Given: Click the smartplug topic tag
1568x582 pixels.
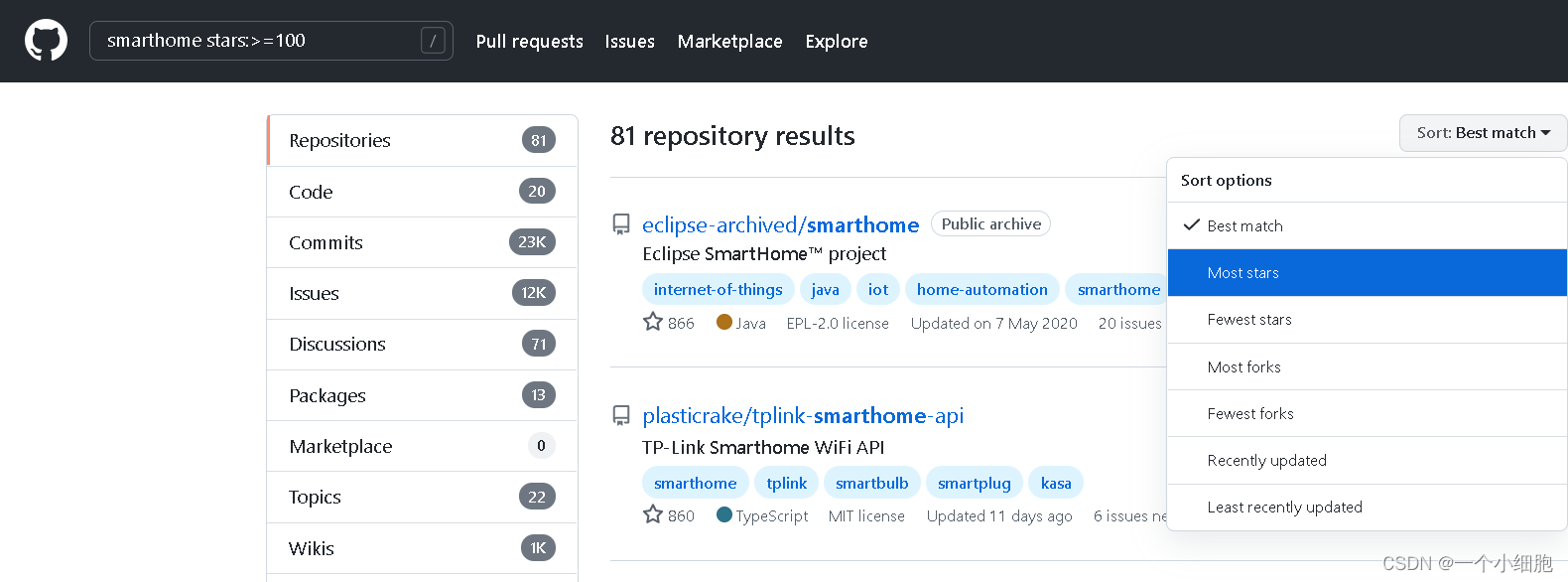Looking at the screenshot, I should coord(974,483).
